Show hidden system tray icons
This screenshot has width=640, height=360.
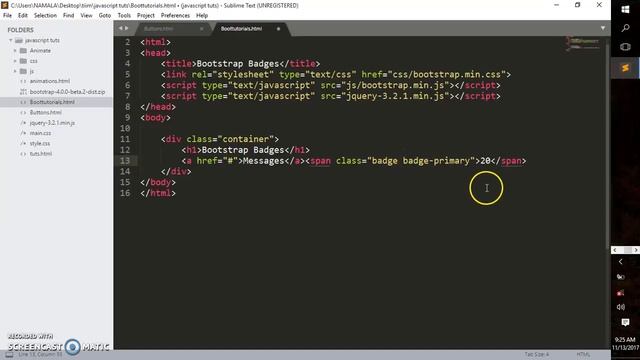point(621,262)
